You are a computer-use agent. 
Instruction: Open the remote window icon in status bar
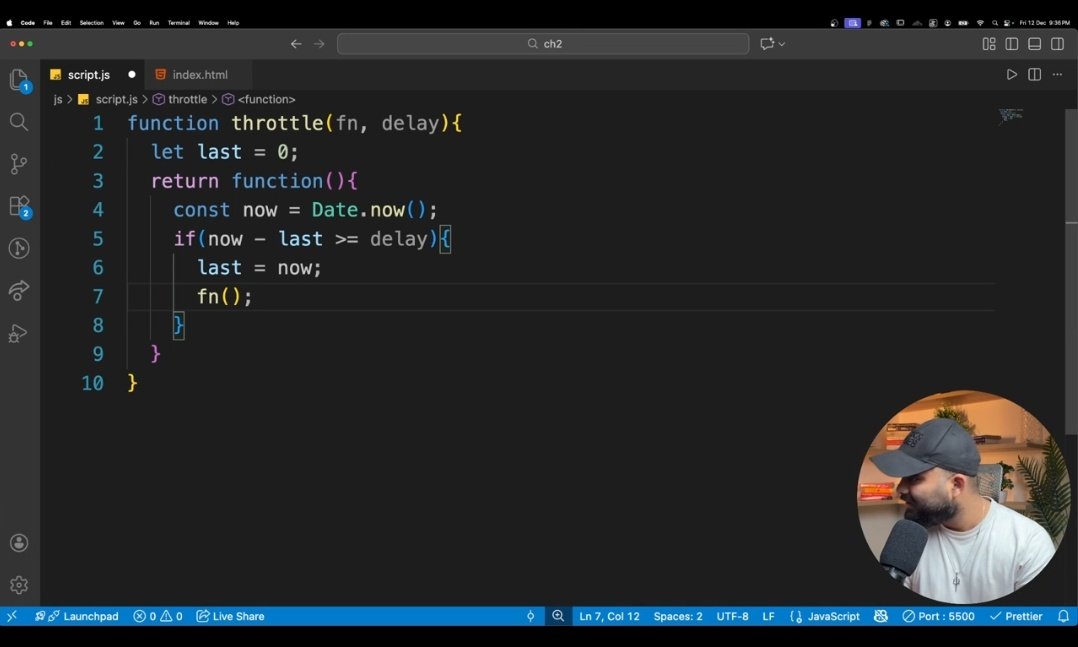(12, 616)
